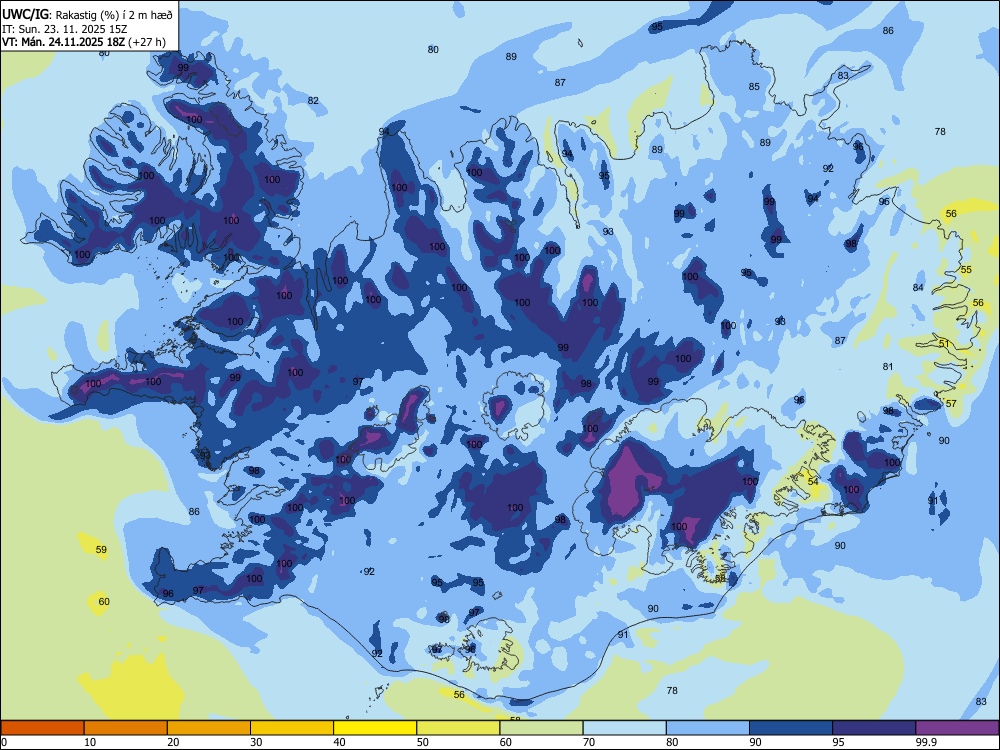
Task: Click the humidity value '82' on the map
Action: tap(313, 101)
